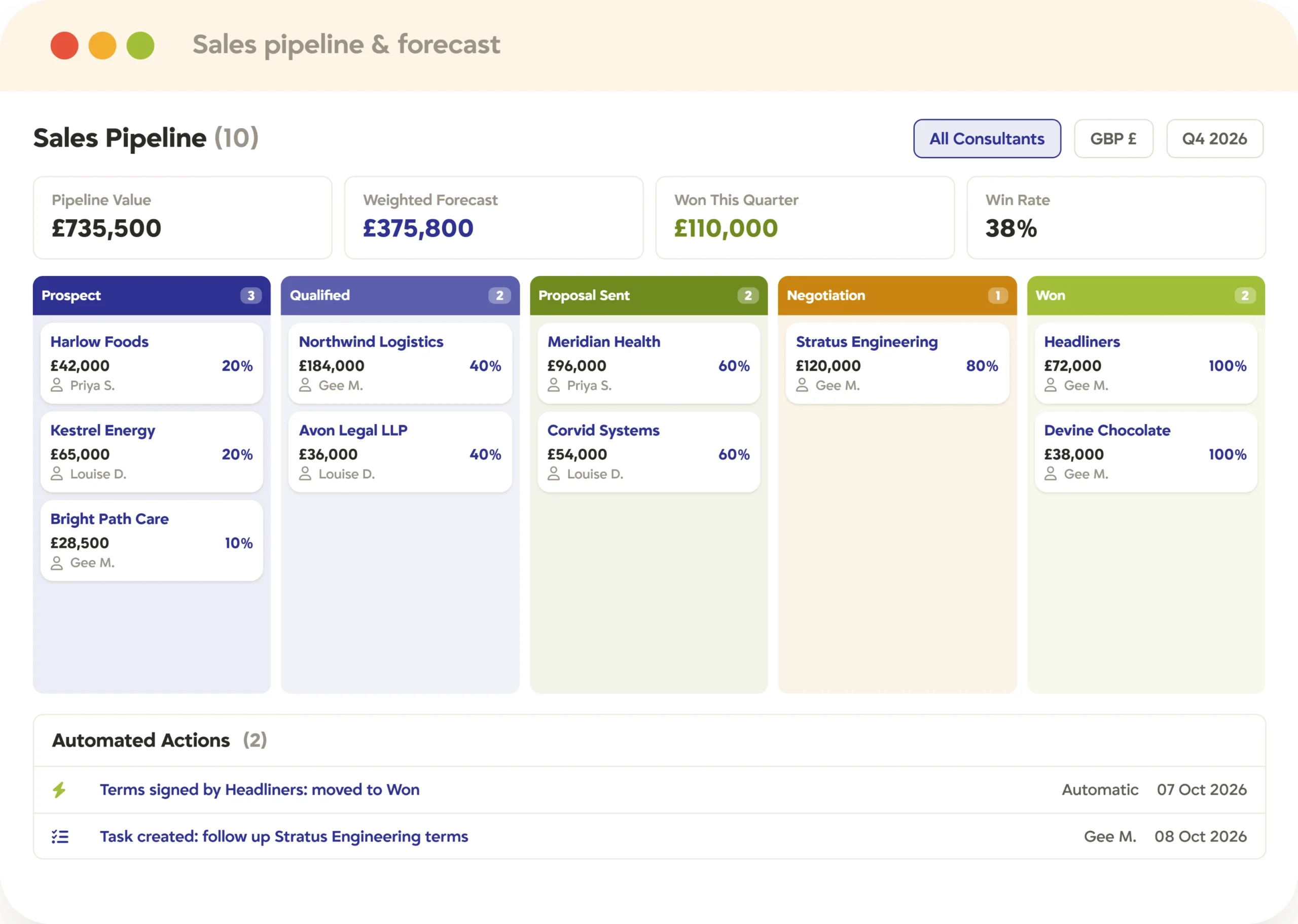Image resolution: width=1298 pixels, height=924 pixels.
Task: Click the person icon on Bright Path Care card
Action: tap(57, 563)
